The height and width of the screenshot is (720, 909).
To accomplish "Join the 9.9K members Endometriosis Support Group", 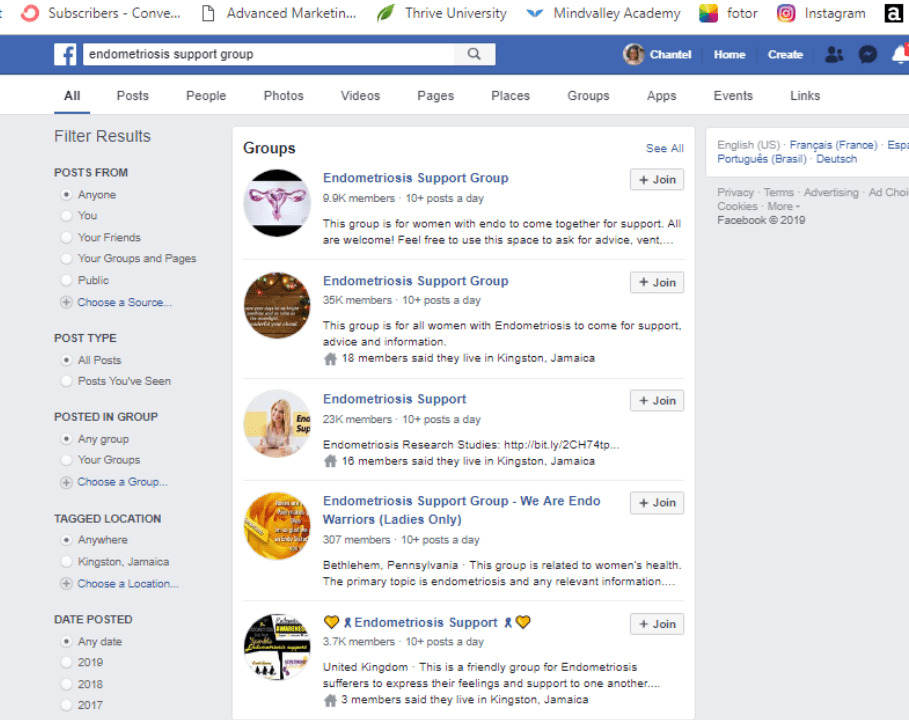I will point(657,180).
